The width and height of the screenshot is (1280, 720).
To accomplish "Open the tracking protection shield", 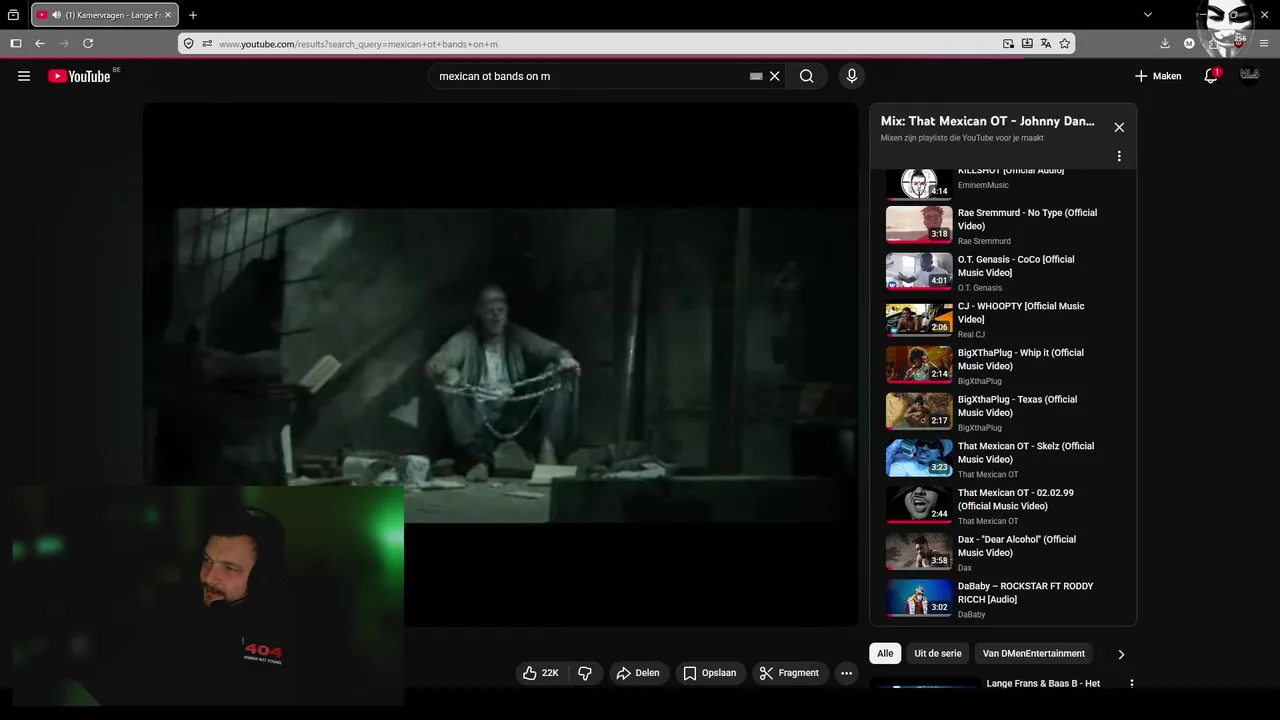I will 189,44.
